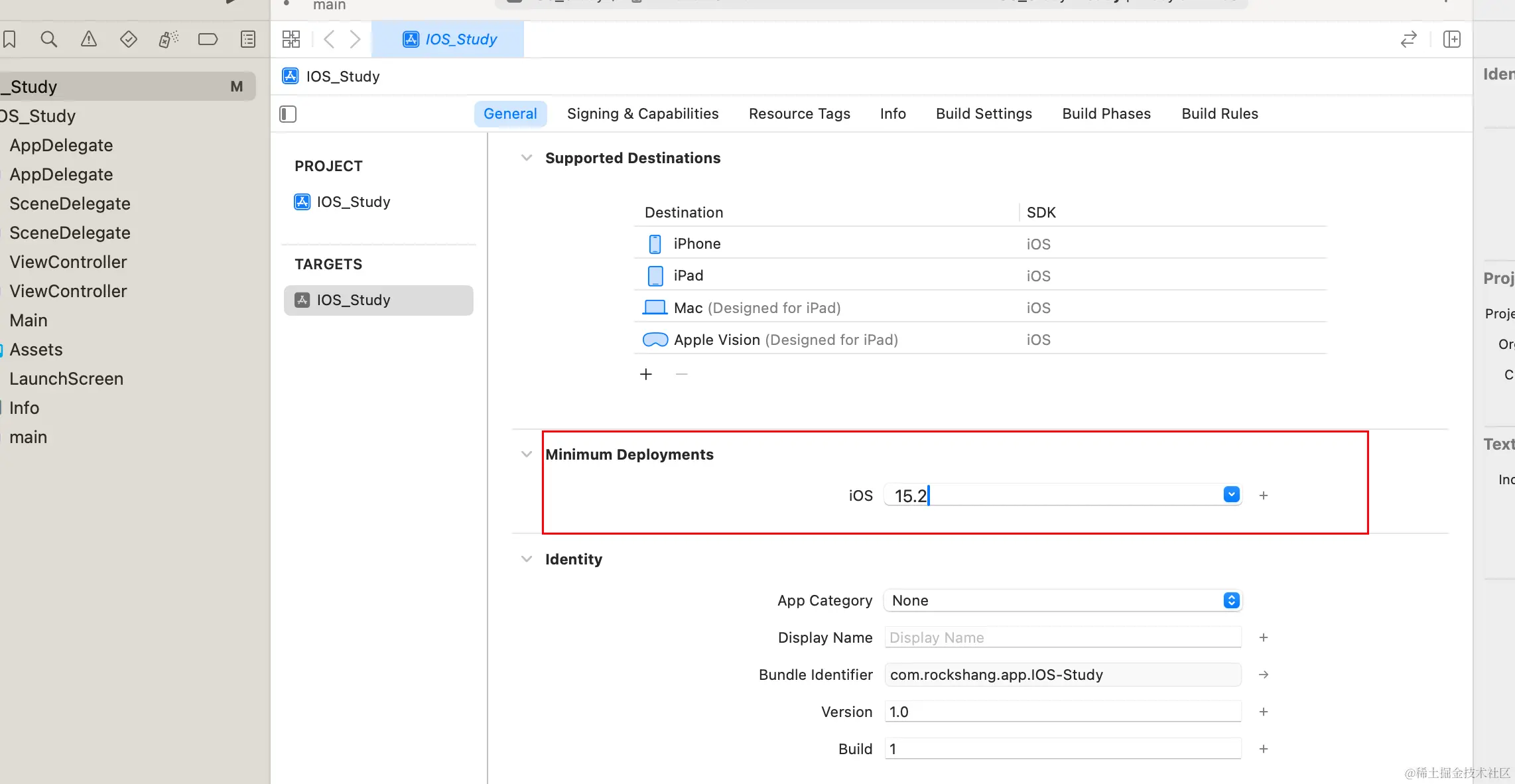
Task: Click the swap editor arrows icon
Action: pos(1408,40)
